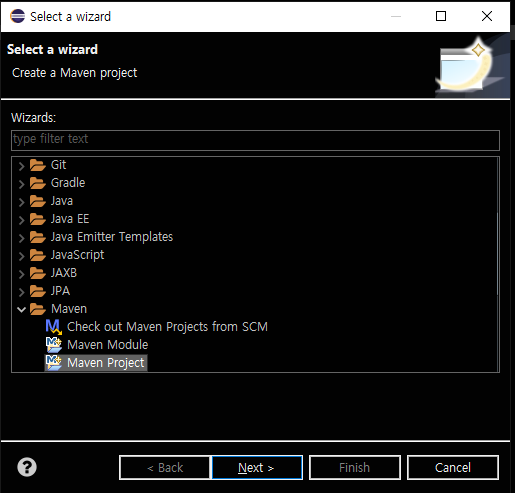This screenshot has height=493, width=515.
Task: Click the Eclipse logo in title bar
Action: [x=17, y=16]
